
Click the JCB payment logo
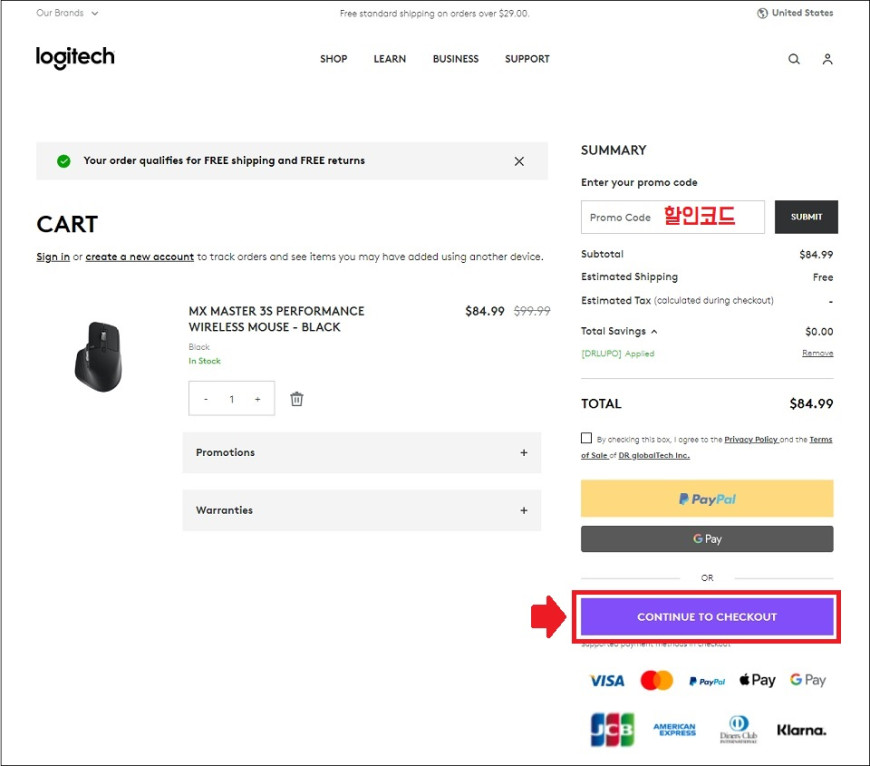click(613, 729)
